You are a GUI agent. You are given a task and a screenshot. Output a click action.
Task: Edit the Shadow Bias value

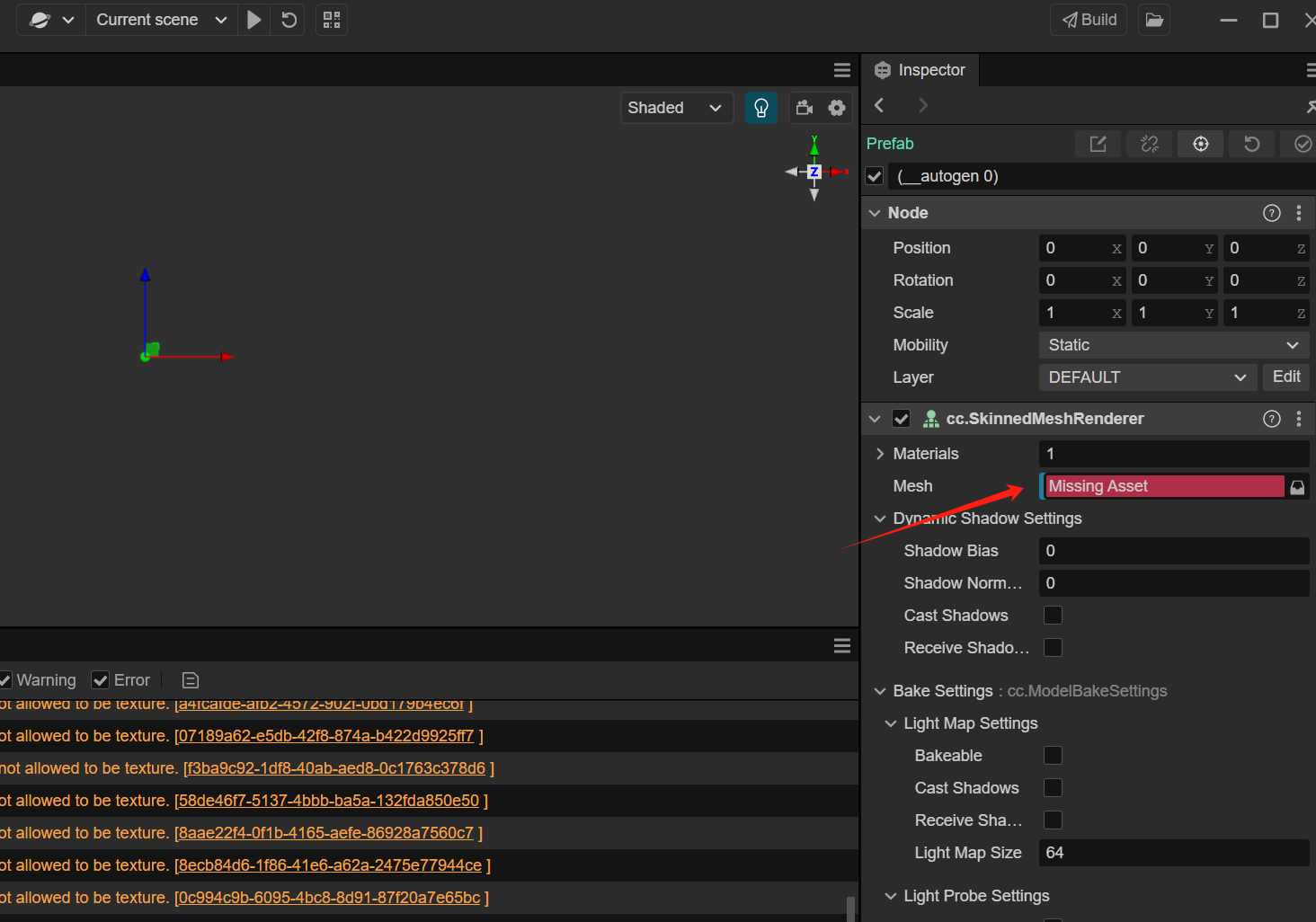[1174, 551]
